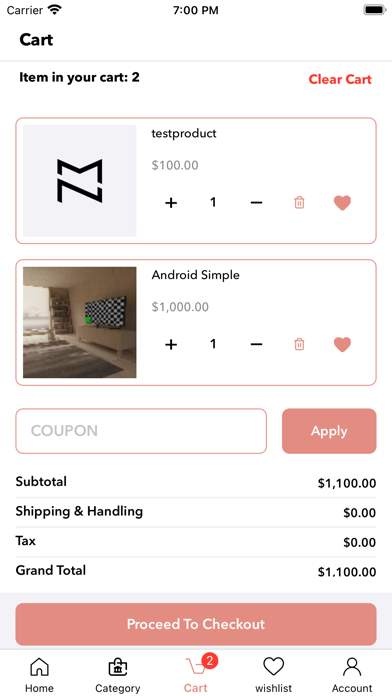Open the Category tab
This screenshot has height=696, width=392.
(118, 674)
